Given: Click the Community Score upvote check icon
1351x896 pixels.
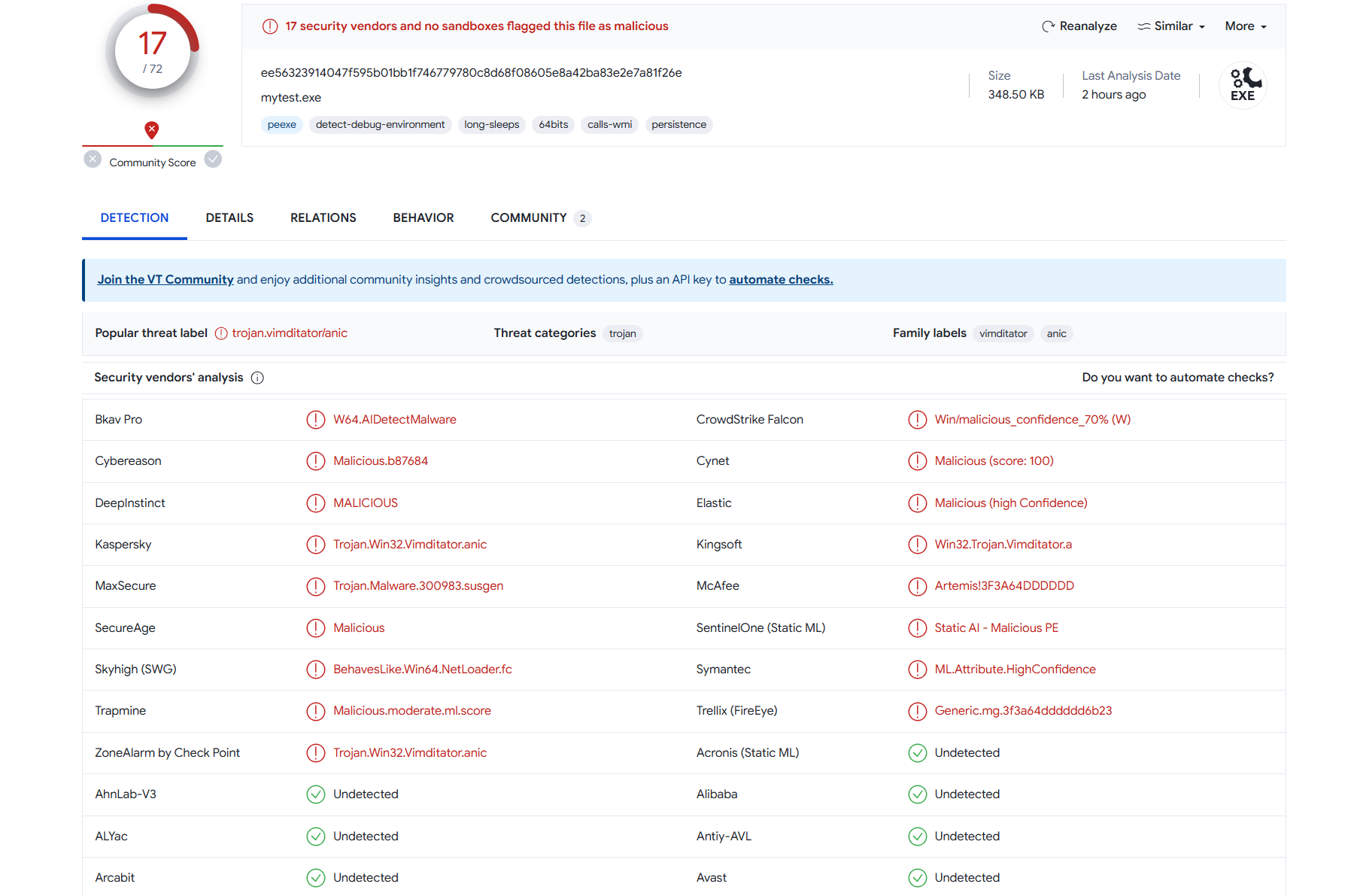Looking at the screenshot, I should pos(214,159).
